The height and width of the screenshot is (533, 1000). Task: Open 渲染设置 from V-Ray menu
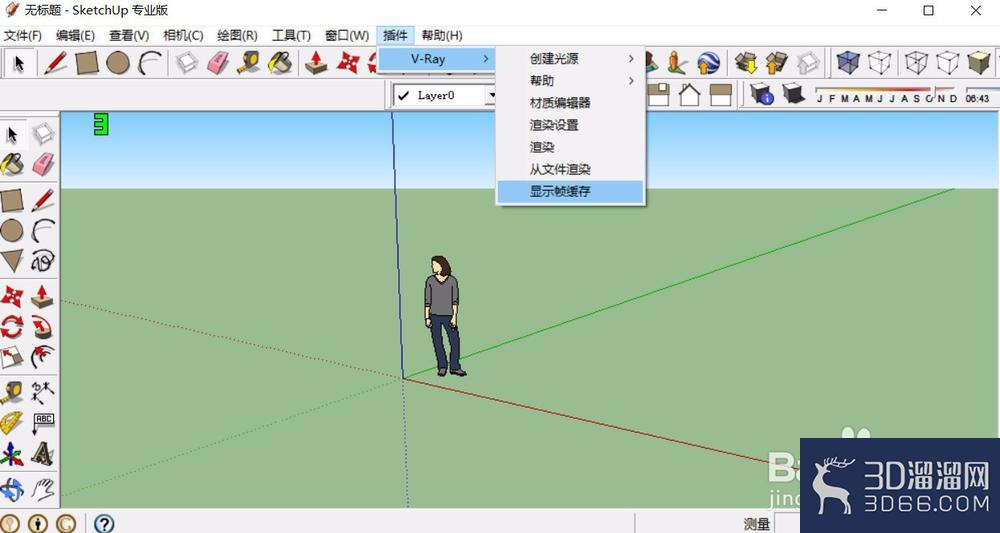(x=570, y=125)
